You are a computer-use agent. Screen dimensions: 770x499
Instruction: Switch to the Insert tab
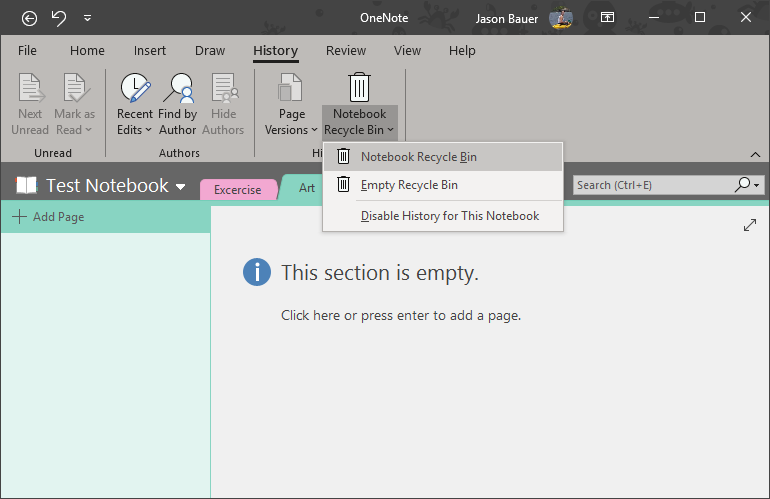pos(150,51)
